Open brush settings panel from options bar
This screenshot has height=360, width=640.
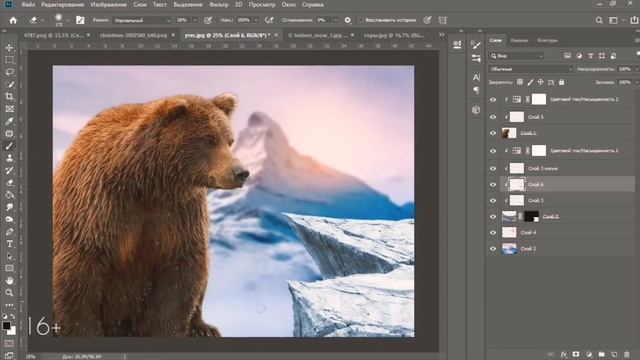coord(80,20)
